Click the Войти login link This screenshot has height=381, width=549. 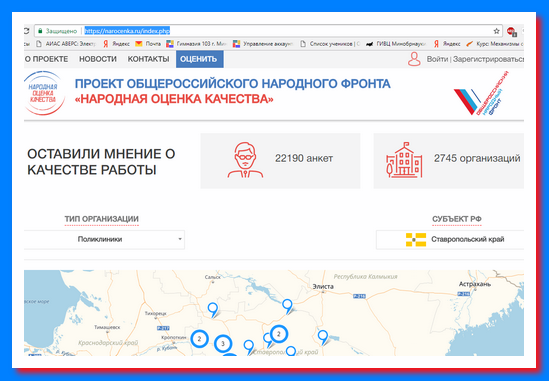click(437, 59)
